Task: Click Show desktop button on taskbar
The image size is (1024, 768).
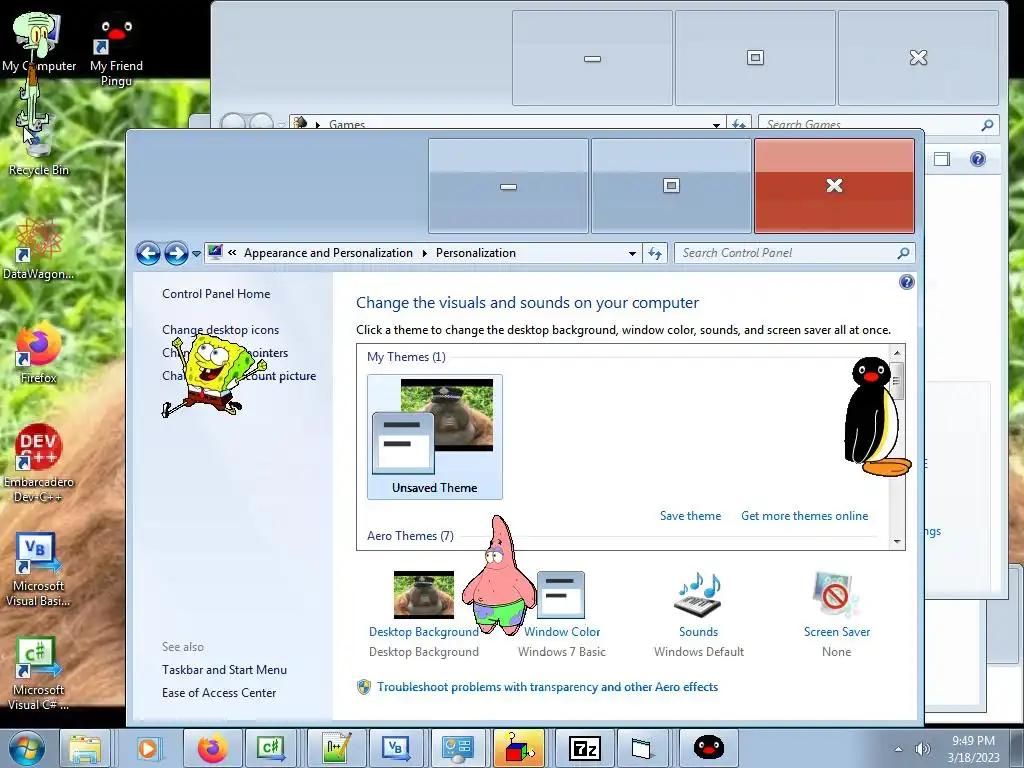Action: coord(1016,748)
